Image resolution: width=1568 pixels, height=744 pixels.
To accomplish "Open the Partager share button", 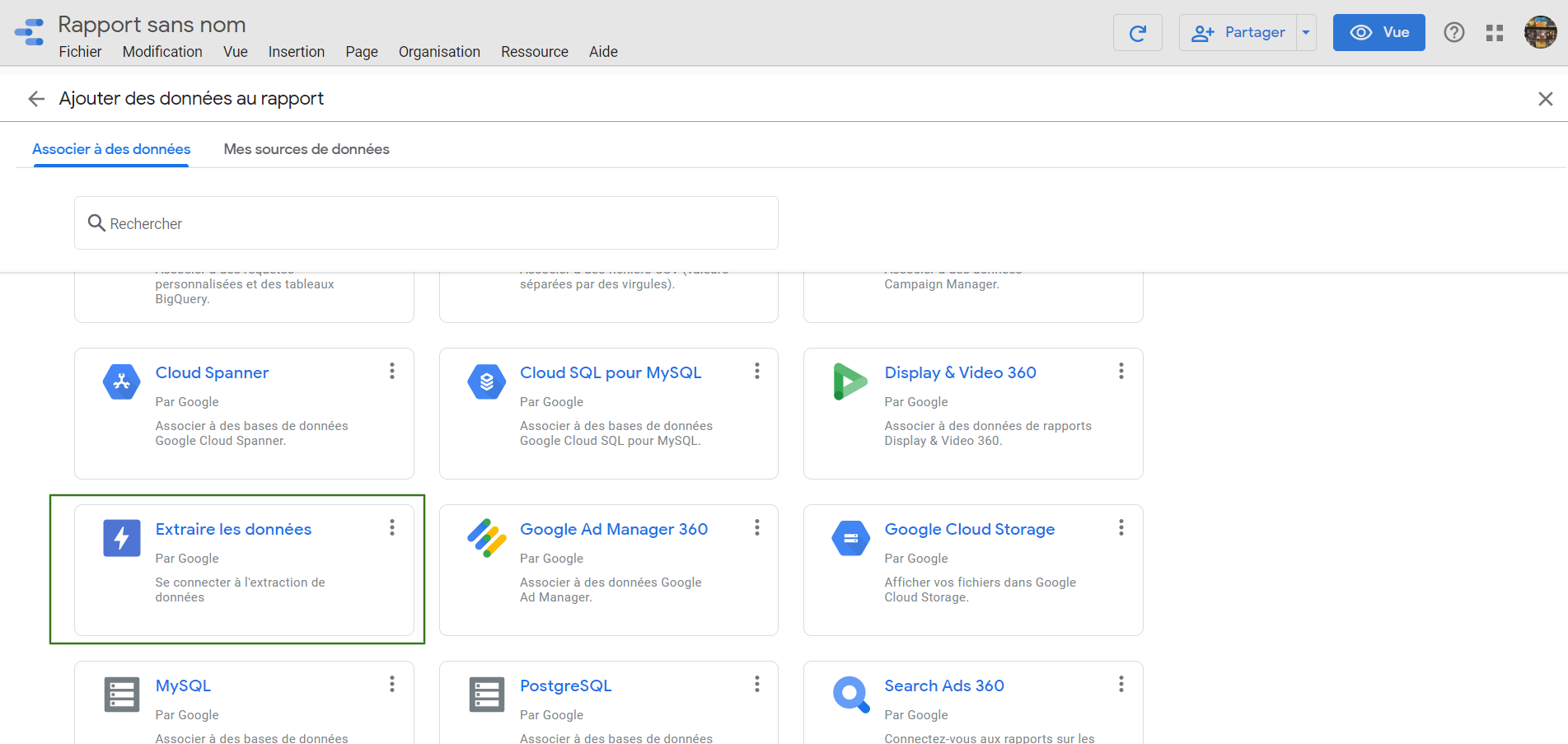I will click(x=1238, y=33).
